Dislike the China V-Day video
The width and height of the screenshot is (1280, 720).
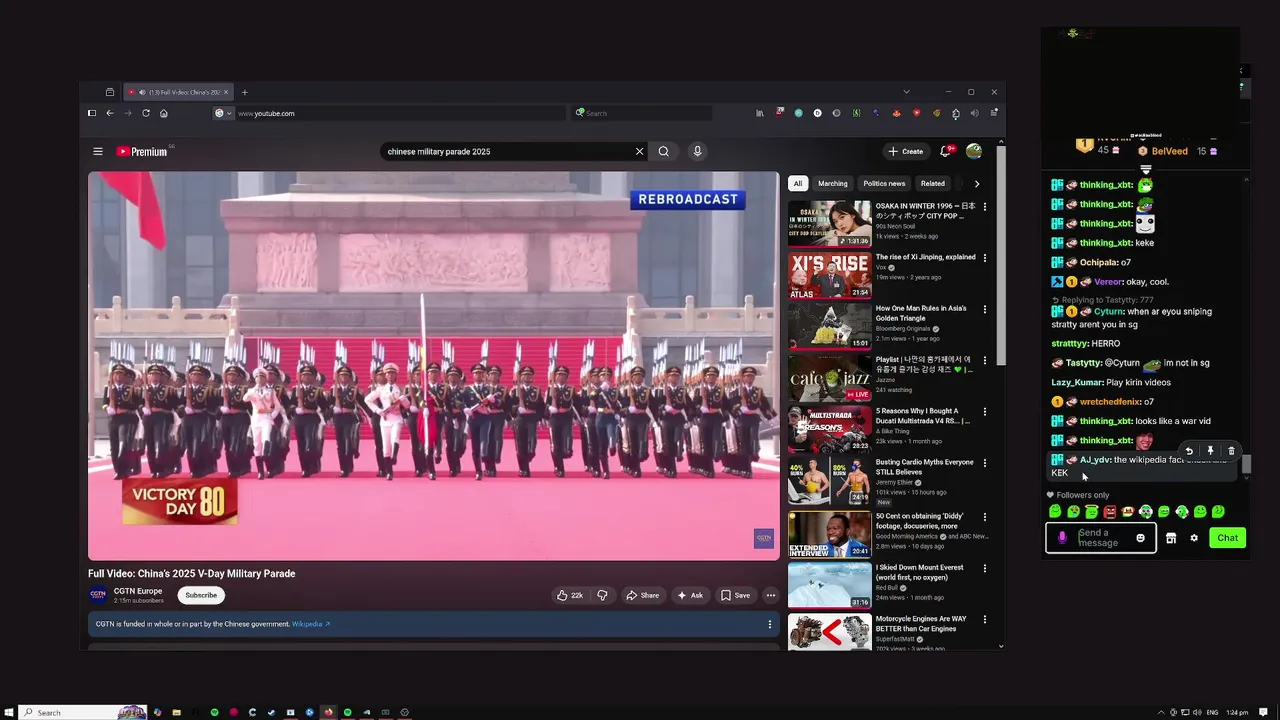click(602, 595)
